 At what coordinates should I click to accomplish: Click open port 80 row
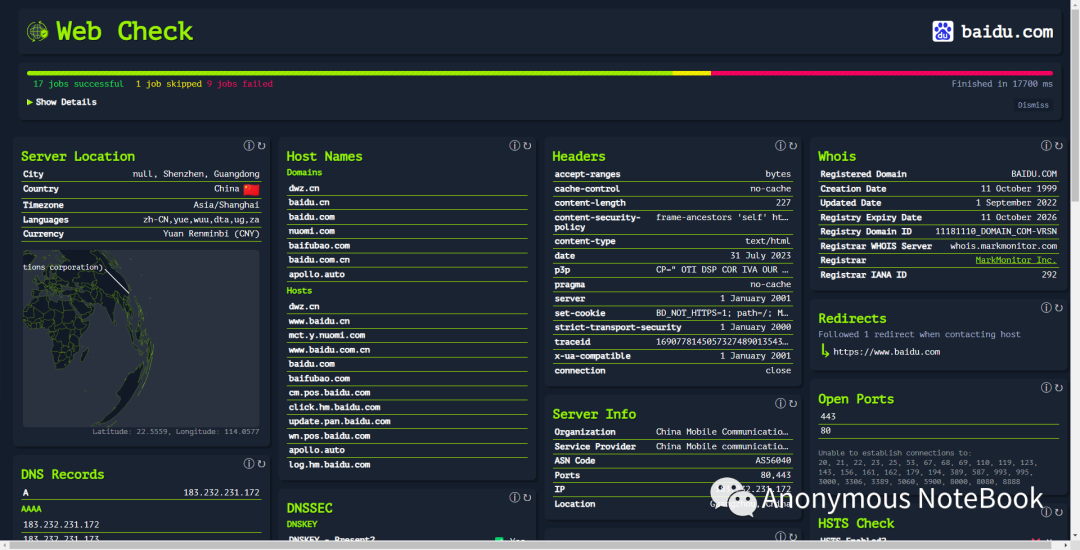click(x=938, y=431)
